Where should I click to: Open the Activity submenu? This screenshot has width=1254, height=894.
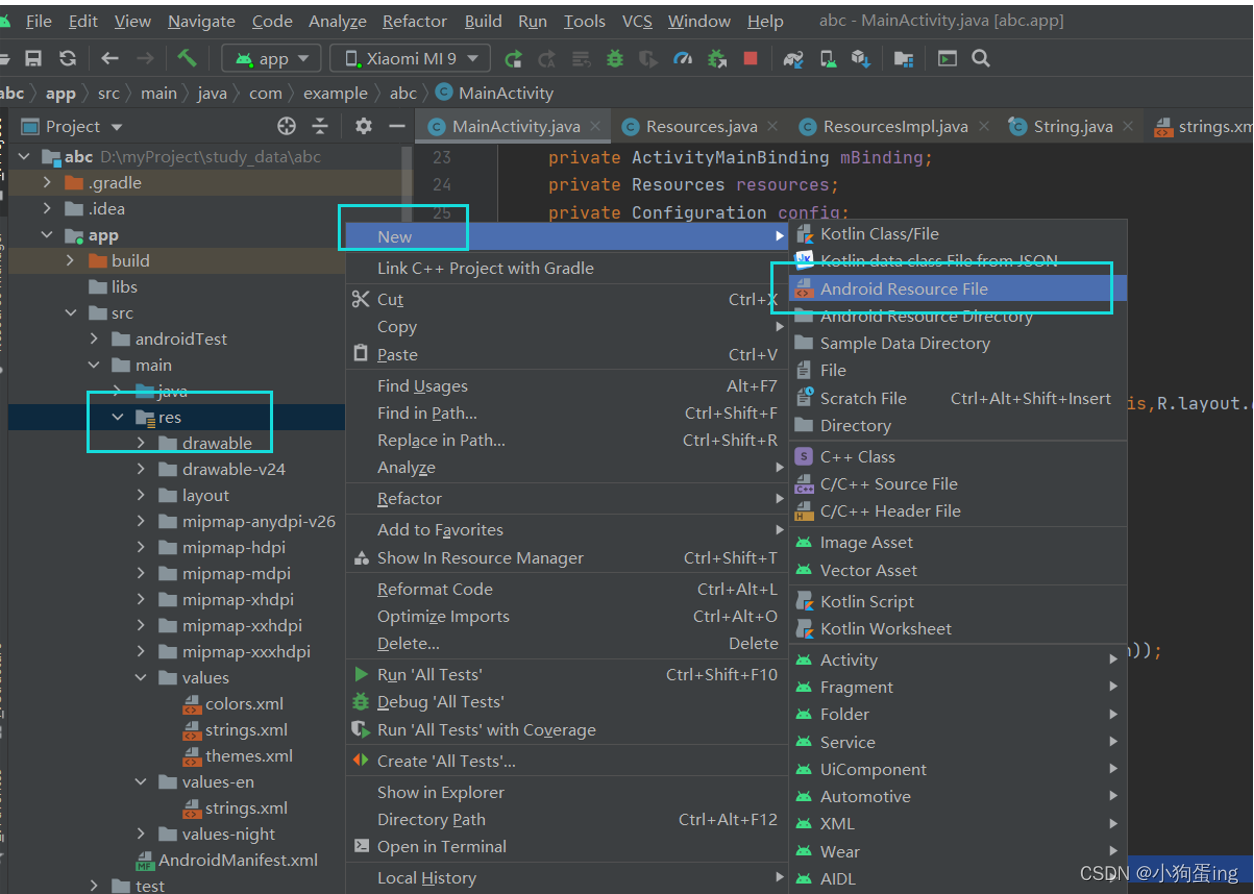958,660
